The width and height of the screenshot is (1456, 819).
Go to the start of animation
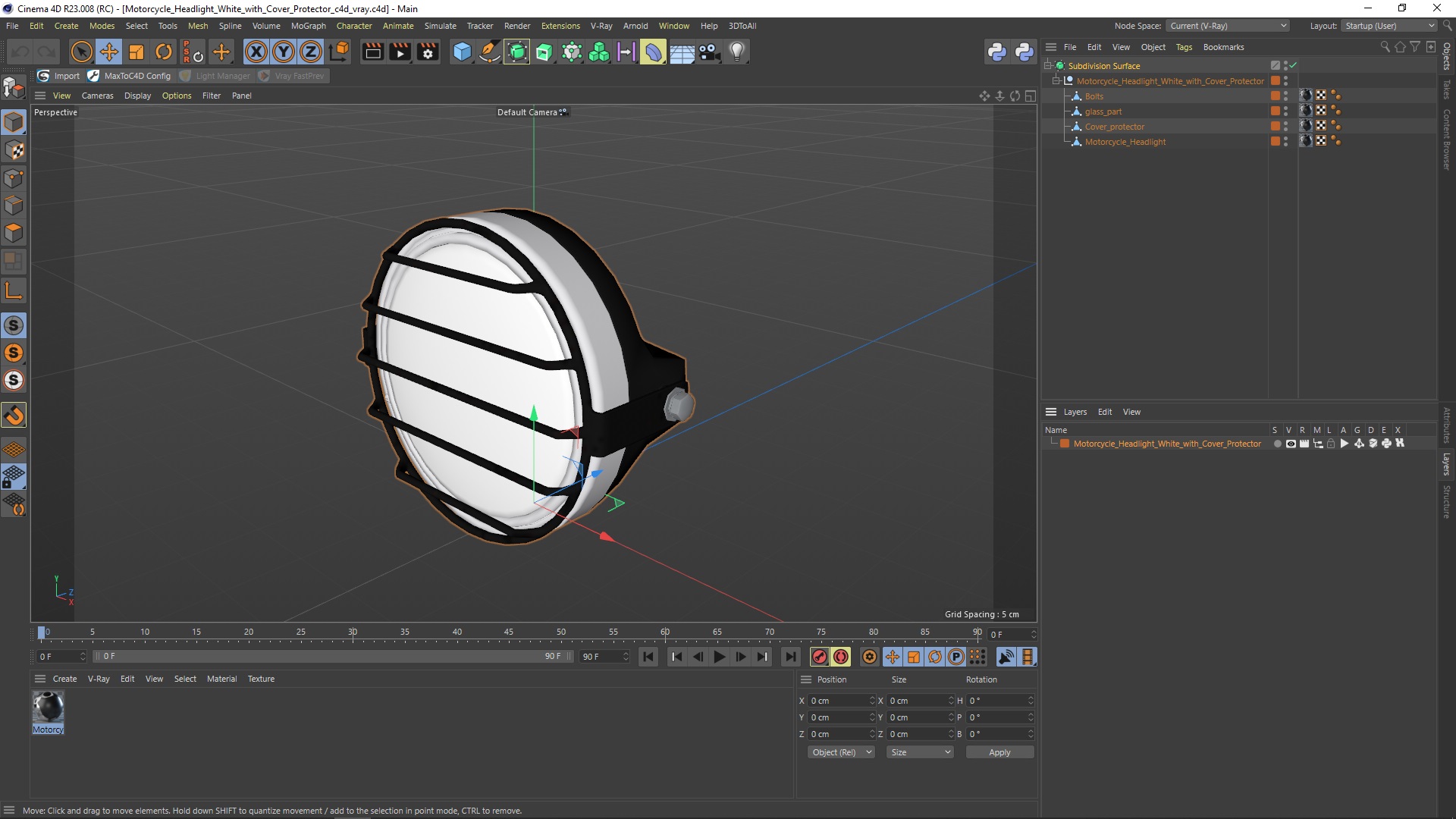648,657
